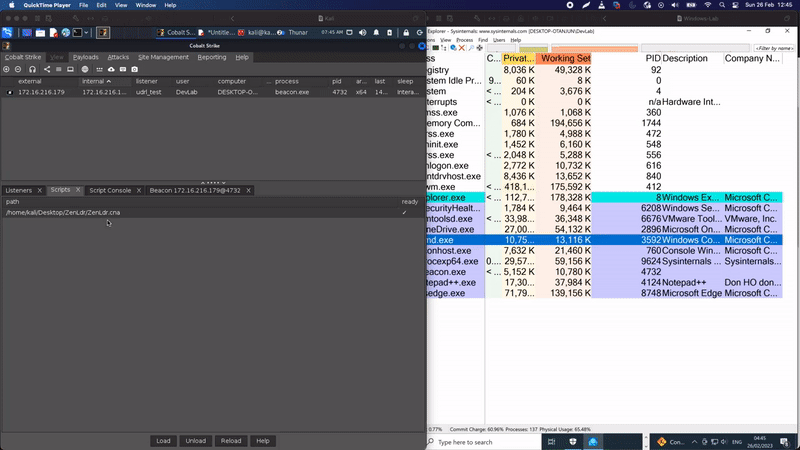Click the Kali dragon application menu icon

coord(7,33)
